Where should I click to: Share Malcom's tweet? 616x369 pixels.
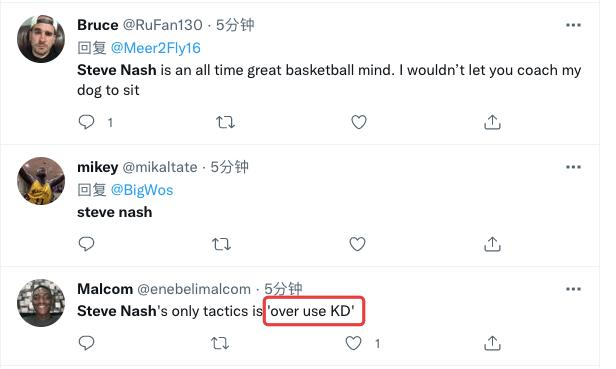click(x=492, y=343)
